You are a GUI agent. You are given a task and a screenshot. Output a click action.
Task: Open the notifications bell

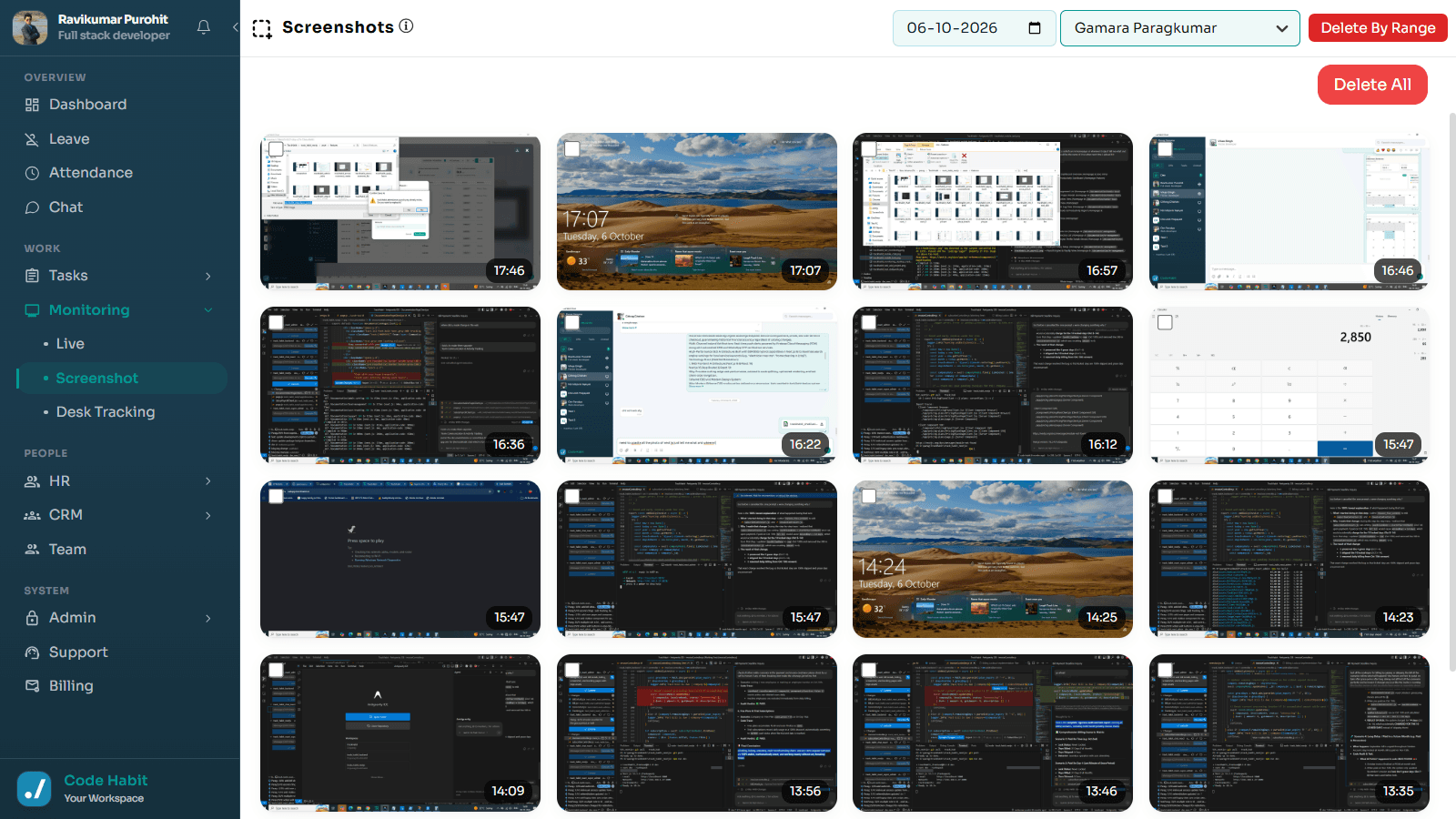(x=204, y=27)
